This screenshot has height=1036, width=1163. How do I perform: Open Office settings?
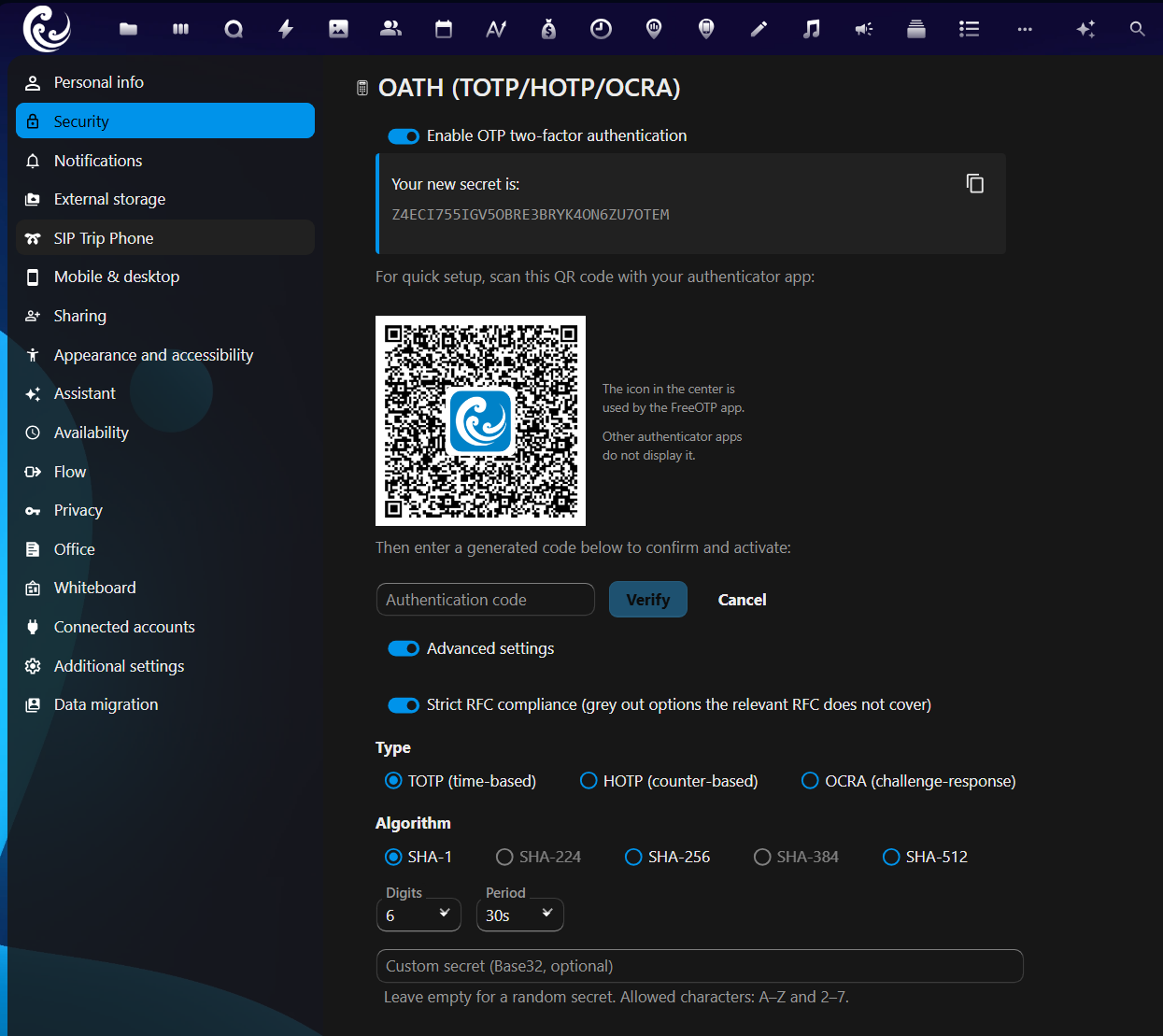165,549
